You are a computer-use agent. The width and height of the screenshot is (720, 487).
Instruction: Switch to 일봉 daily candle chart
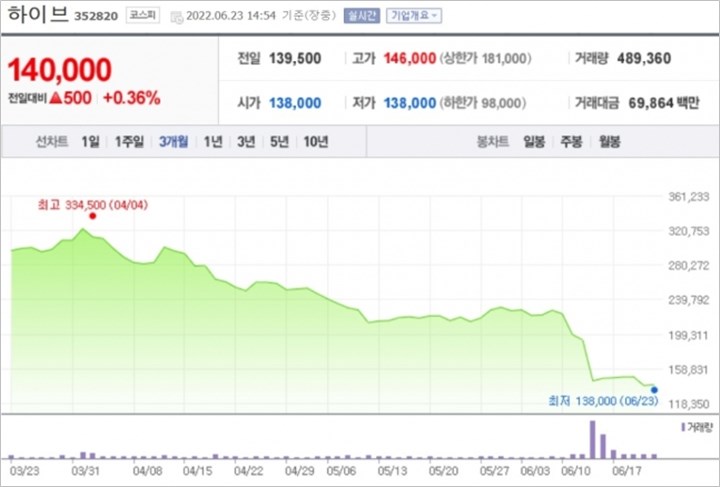(534, 142)
